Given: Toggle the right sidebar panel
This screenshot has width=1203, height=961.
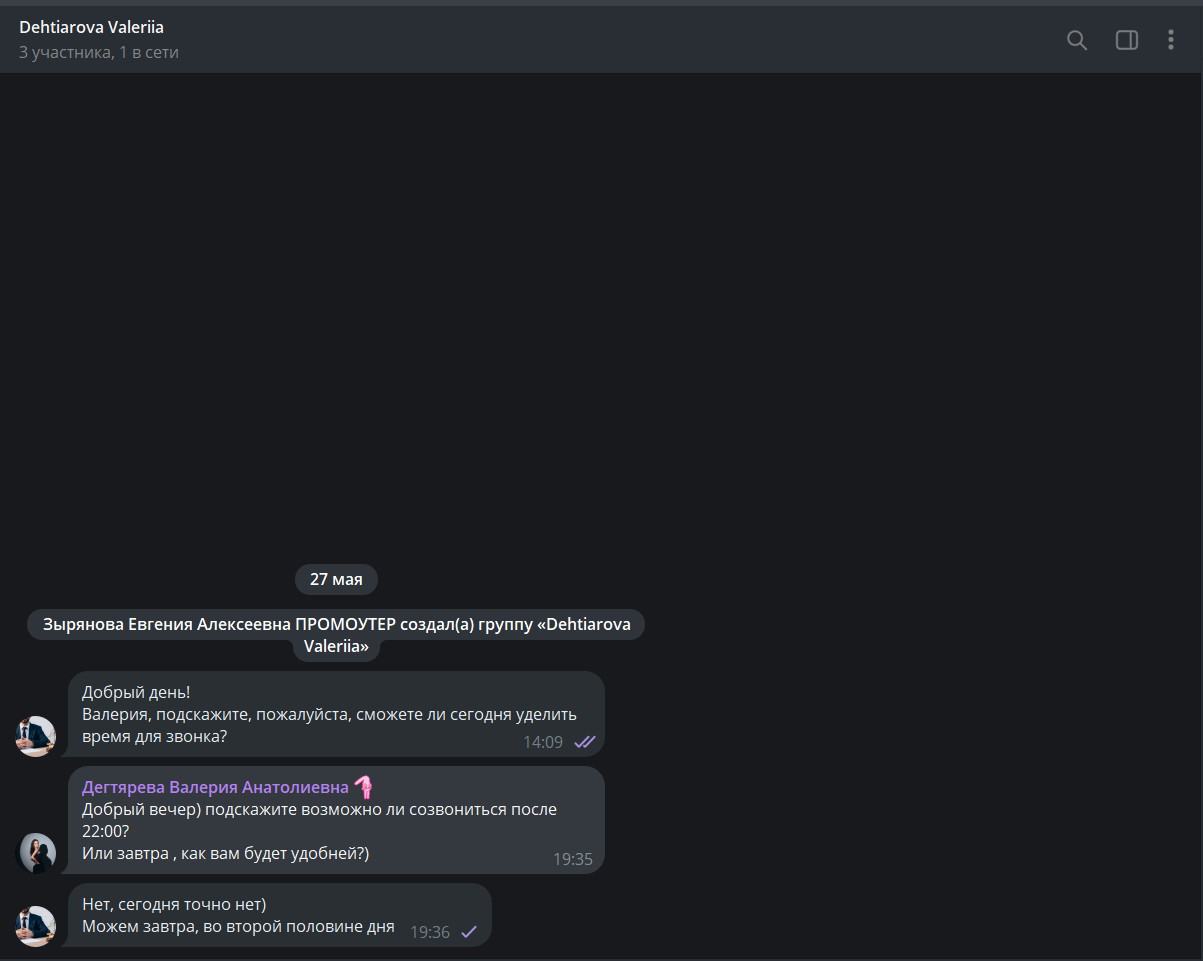Looking at the screenshot, I should tap(1127, 40).
